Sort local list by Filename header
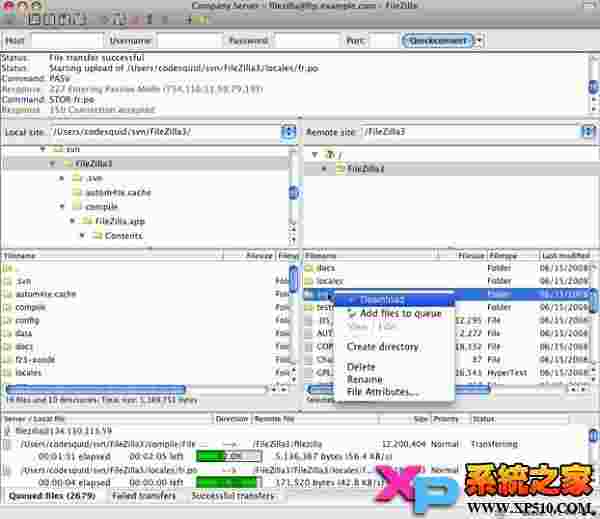Screen dimensions: 600x519 (112, 255)
